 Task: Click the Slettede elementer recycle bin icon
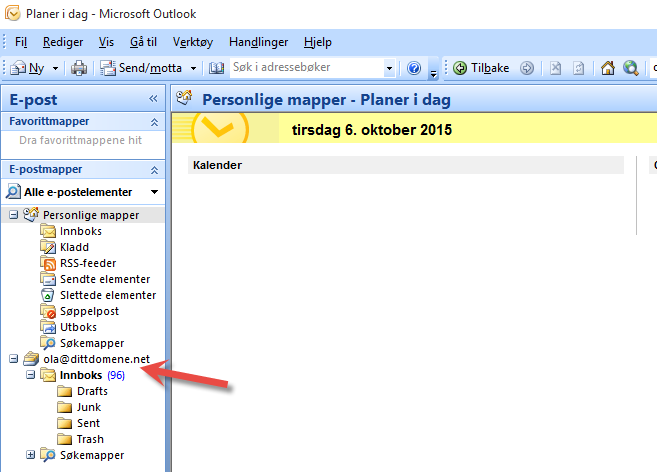[x=48, y=295]
